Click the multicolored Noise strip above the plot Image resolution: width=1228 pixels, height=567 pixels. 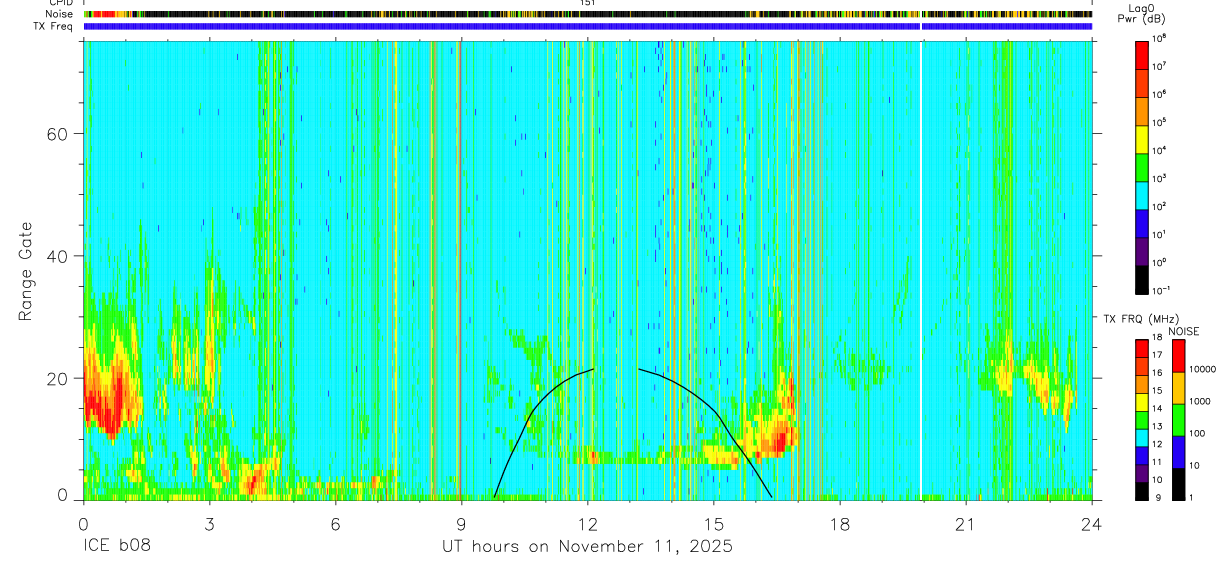(588, 14)
